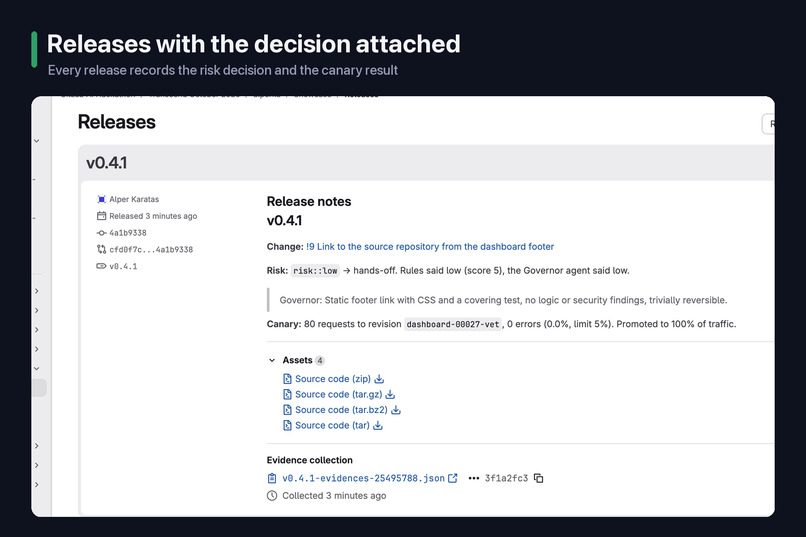Click the calendar icon by Released 3 minutes ago
Image resolution: width=806 pixels, height=537 pixels.
[101, 216]
